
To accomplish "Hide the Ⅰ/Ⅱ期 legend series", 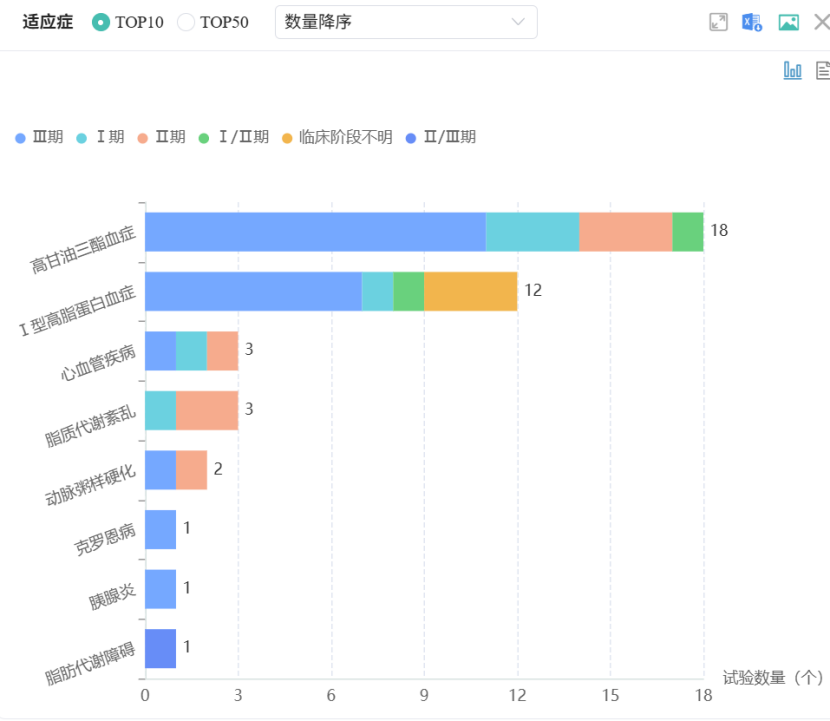I will 234,137.
